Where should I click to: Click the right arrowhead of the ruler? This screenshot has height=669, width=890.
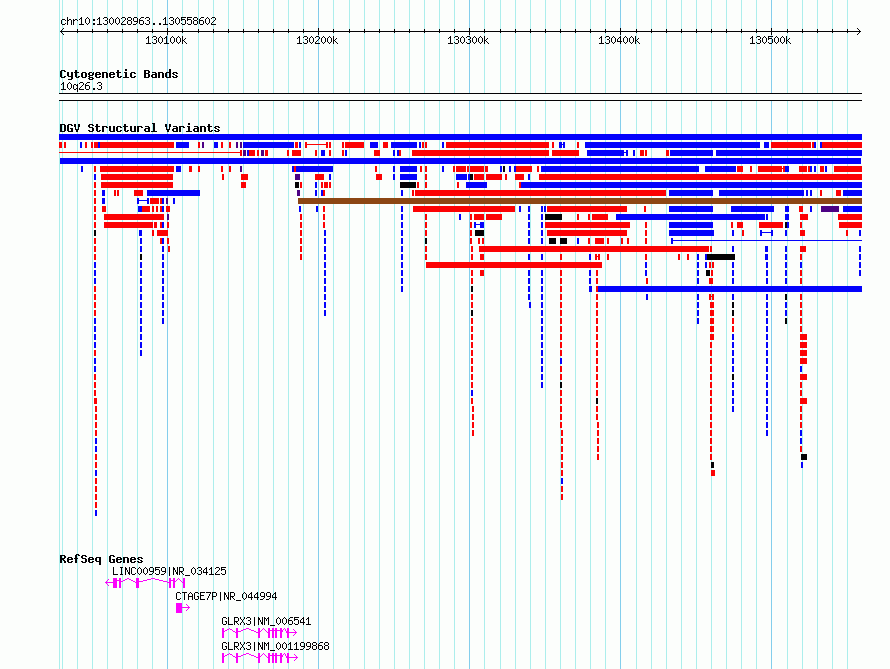coord(859,31)
